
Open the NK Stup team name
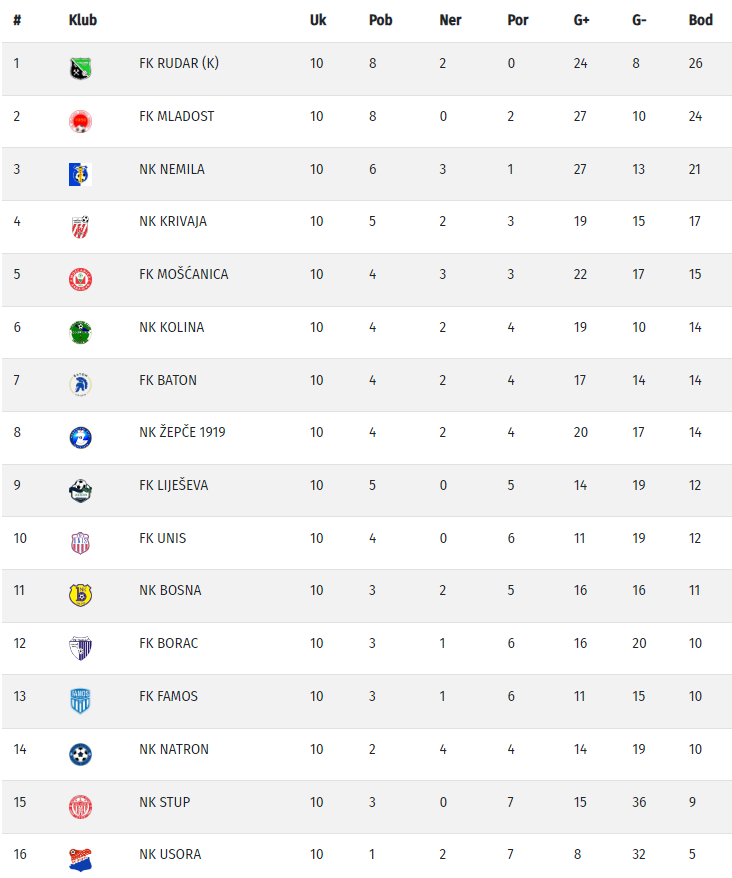[164, 802]
